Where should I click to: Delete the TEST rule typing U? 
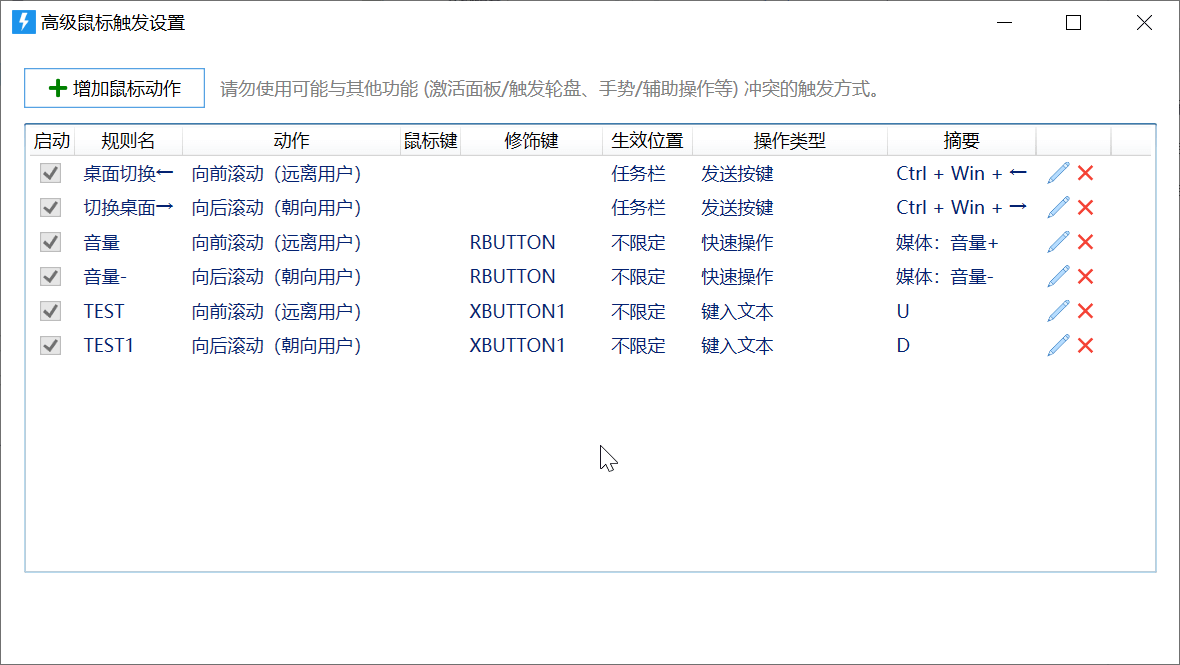1085,311
